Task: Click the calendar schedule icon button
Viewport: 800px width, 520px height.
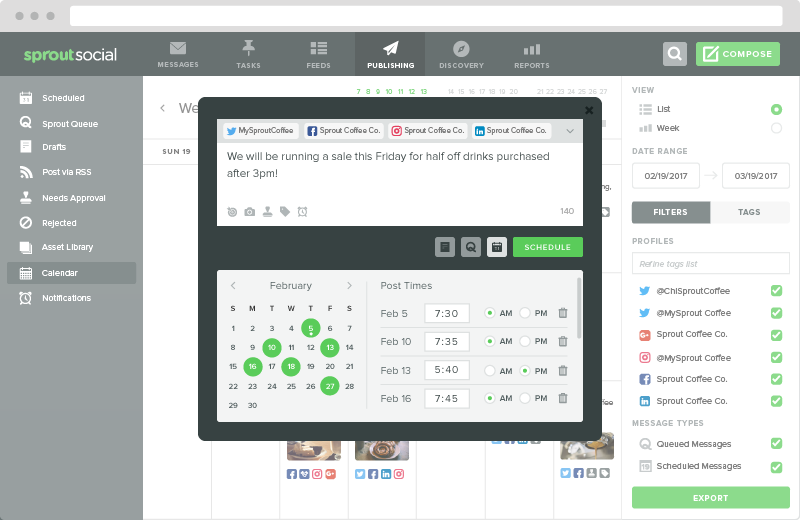Action: point(497,247)
